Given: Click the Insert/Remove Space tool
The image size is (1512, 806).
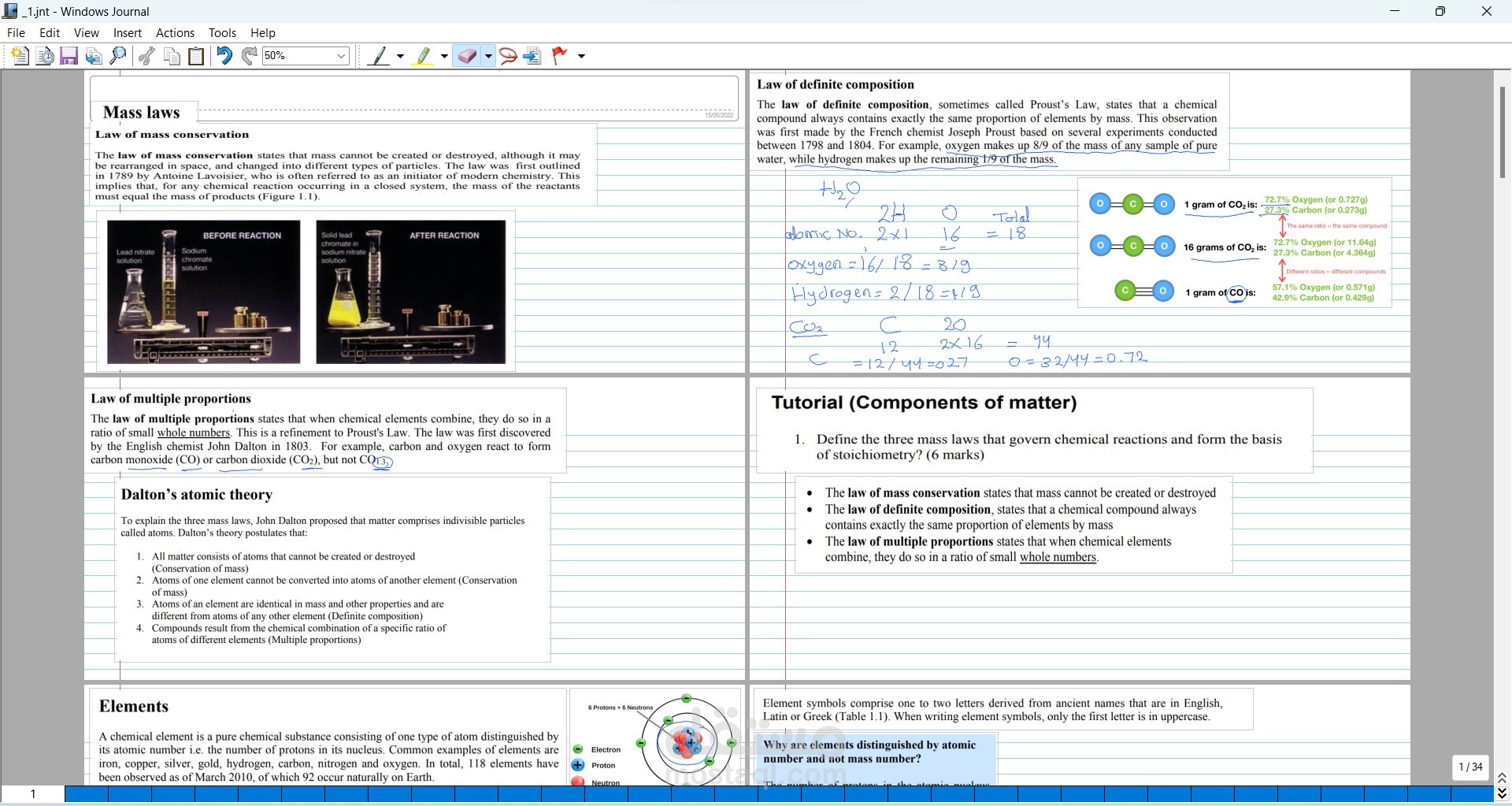Looking at the screenshot, I should (532, 56).
